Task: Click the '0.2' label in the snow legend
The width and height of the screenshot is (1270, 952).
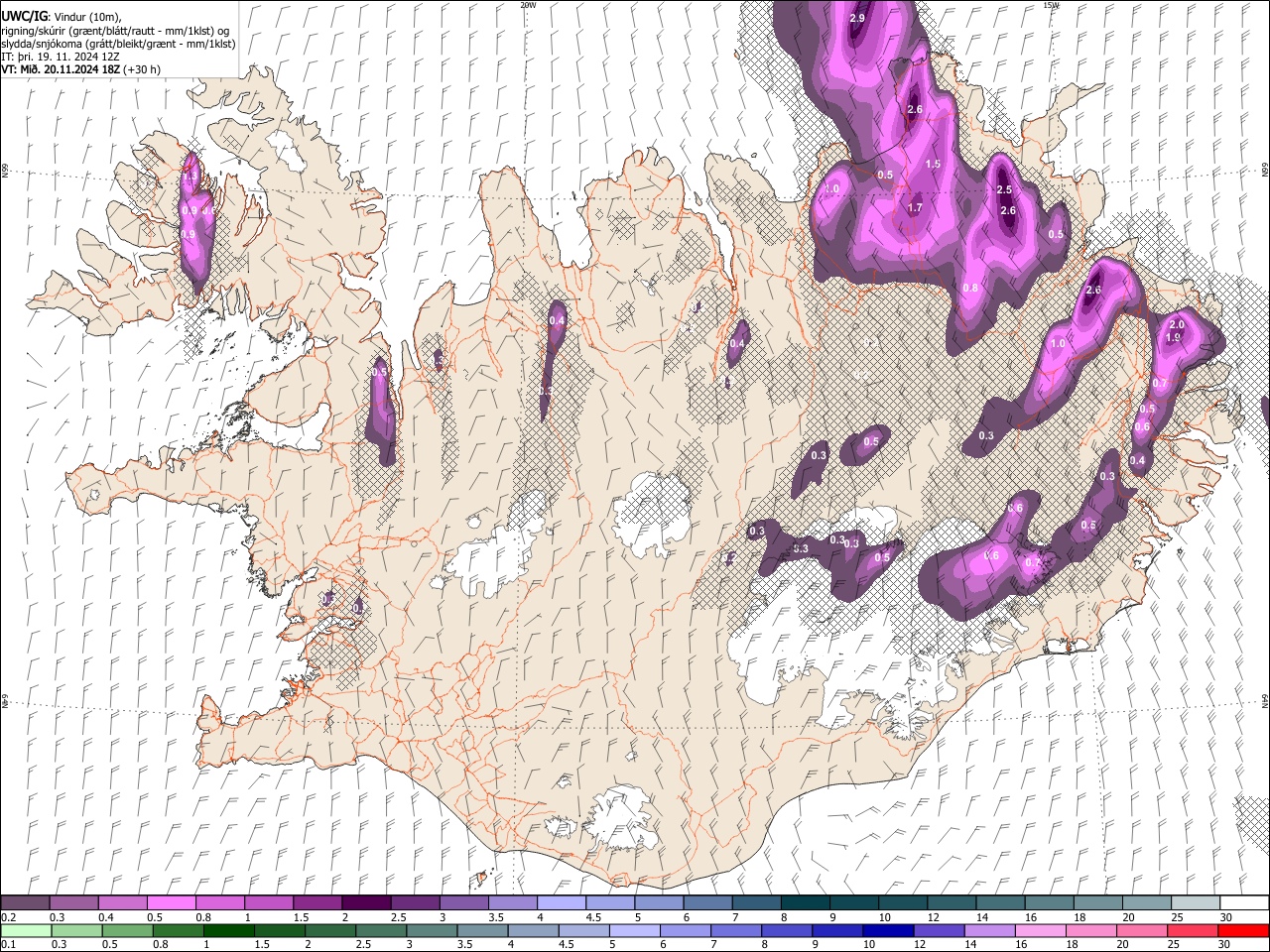Action: pos(8,917)
